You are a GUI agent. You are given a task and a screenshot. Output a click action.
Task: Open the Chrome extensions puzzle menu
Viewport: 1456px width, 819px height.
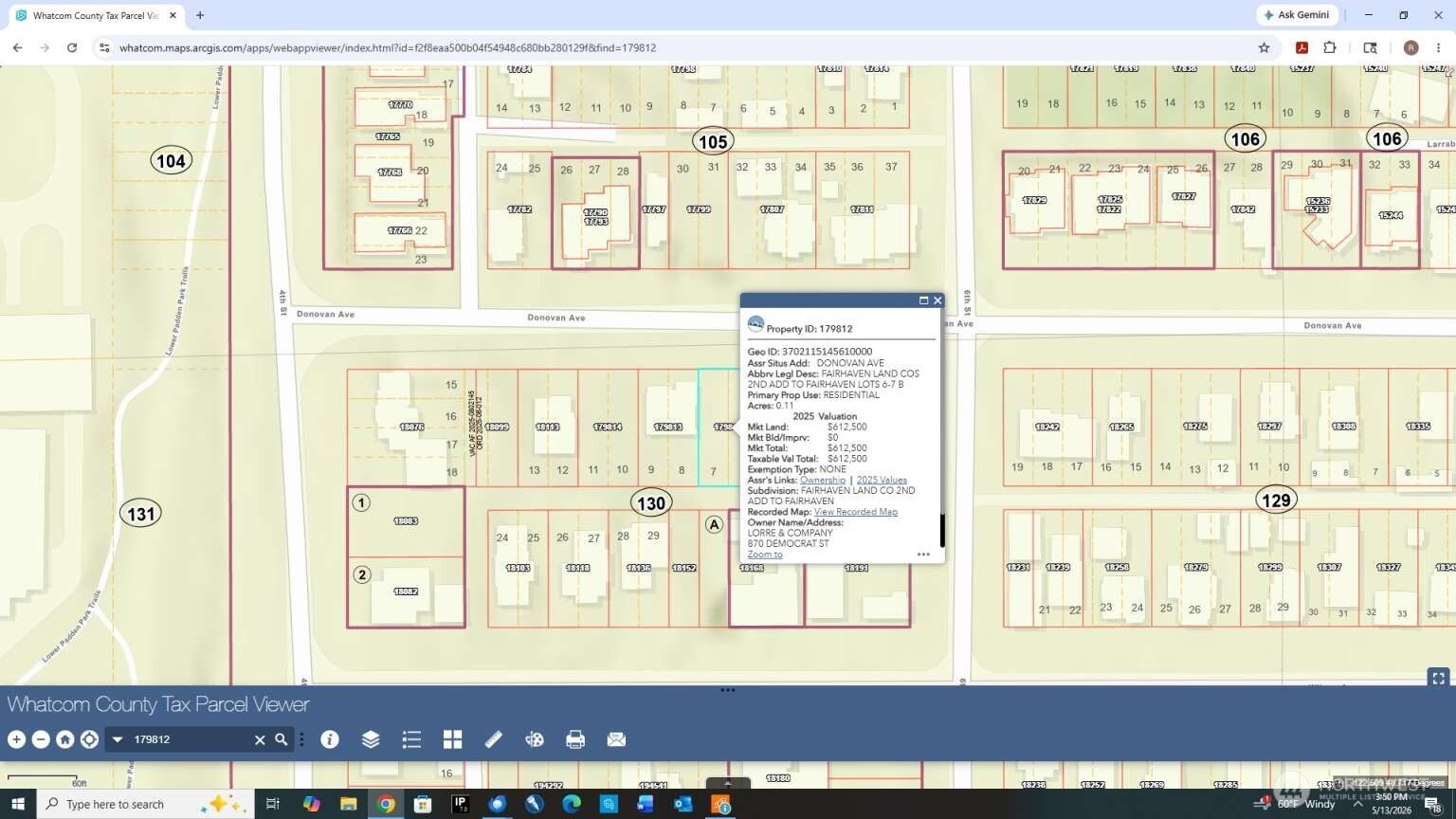(x=1330, y=47)
